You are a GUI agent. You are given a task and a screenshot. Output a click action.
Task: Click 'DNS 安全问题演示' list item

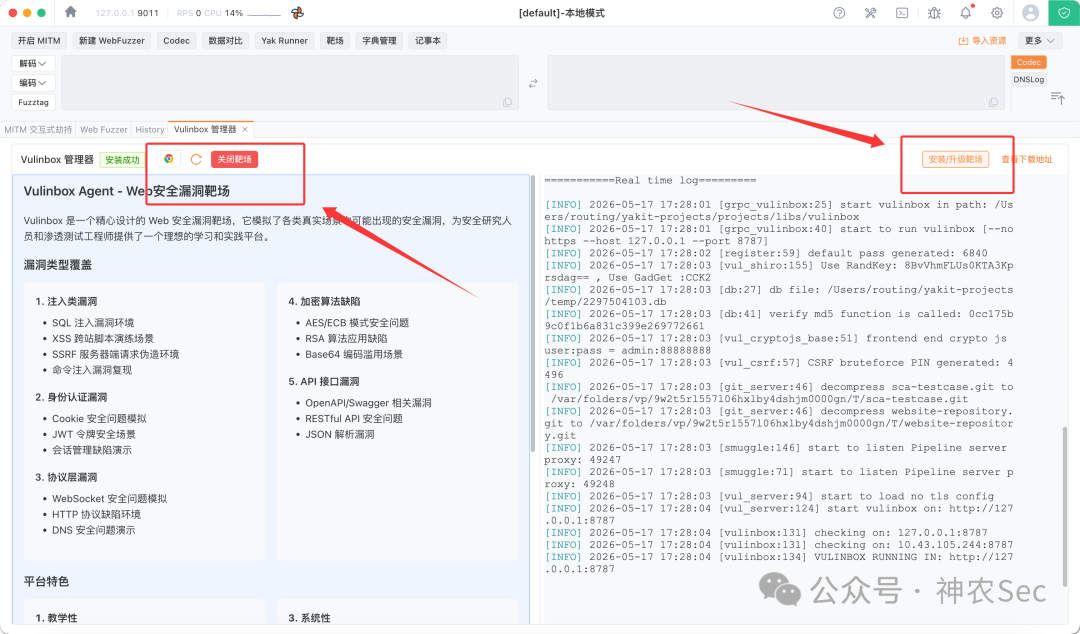[94, 530]
